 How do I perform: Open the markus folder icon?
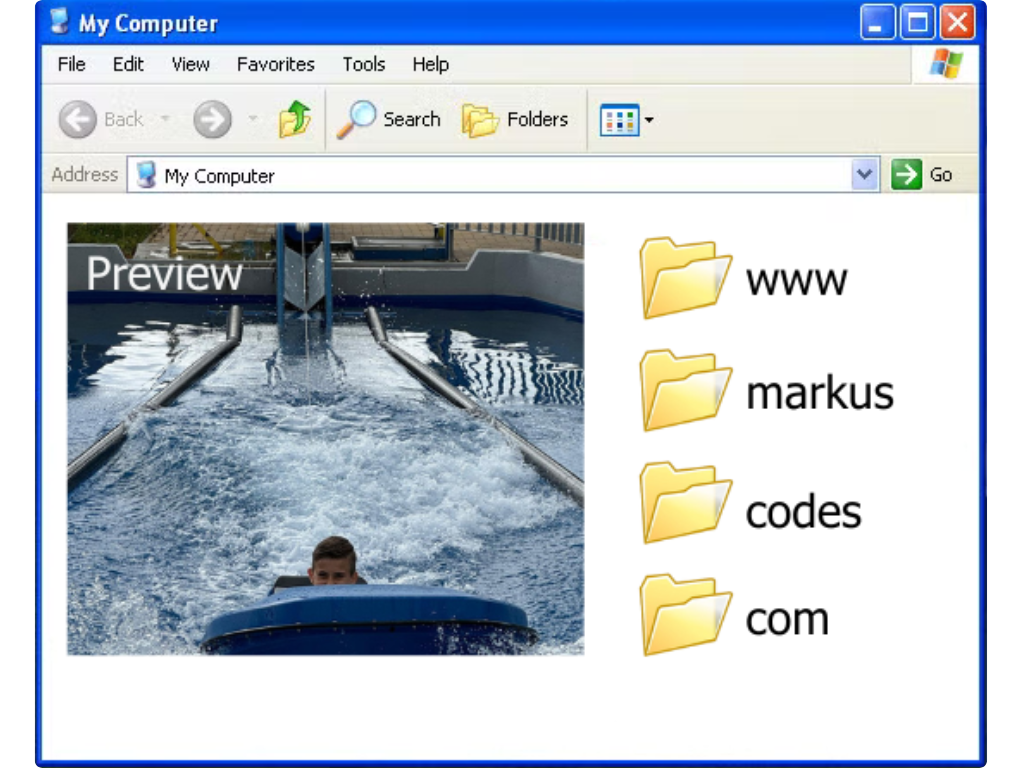pyautogui.click(x=685, y=391)
